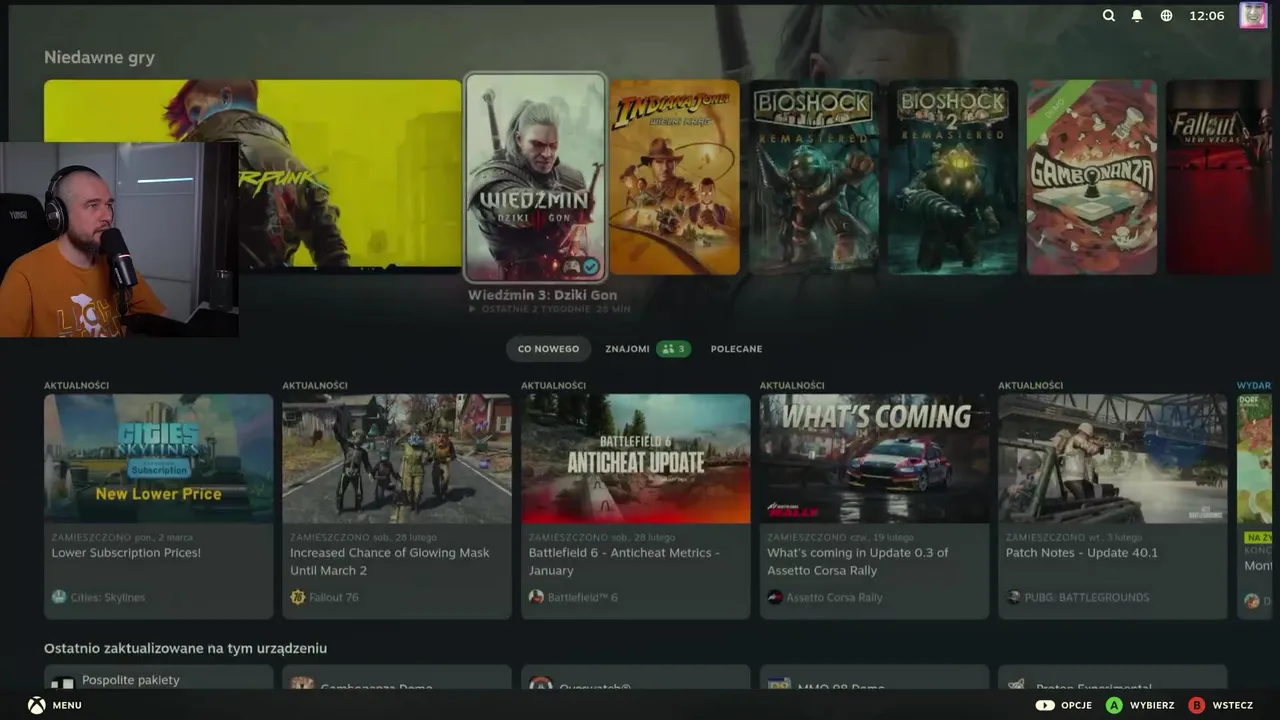Viewport: 1280px width, 720px height.
Task: Open Gambonanza game cover
Action: (x=1092, y=177)
